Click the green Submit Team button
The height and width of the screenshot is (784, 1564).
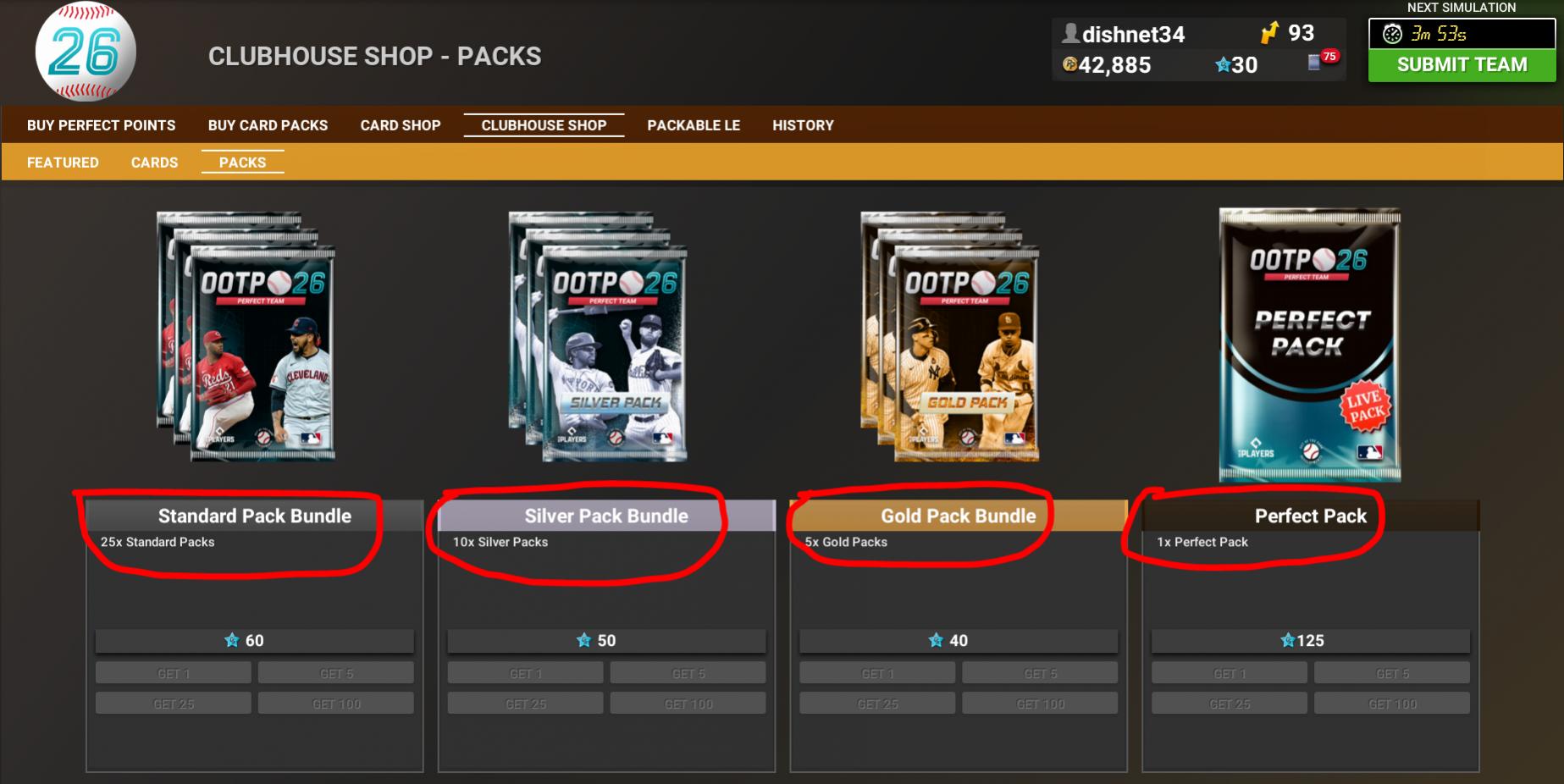(x=1462, y=65)
